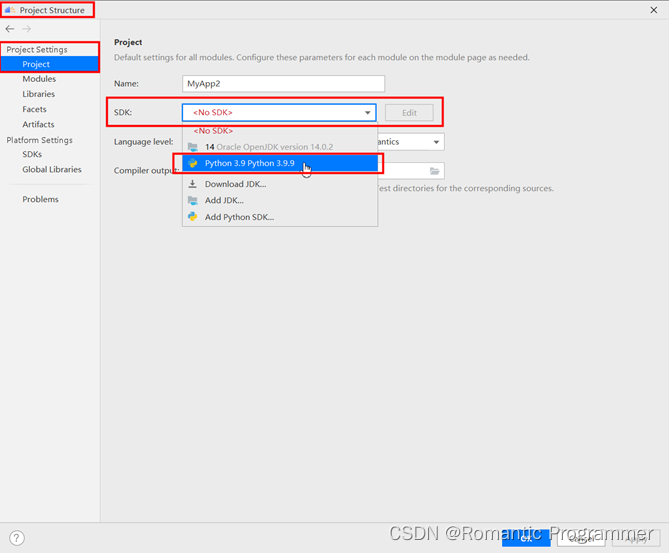Open Global Libraries page
The width and height of the screenshot is (669, 553).
[52, 169]
